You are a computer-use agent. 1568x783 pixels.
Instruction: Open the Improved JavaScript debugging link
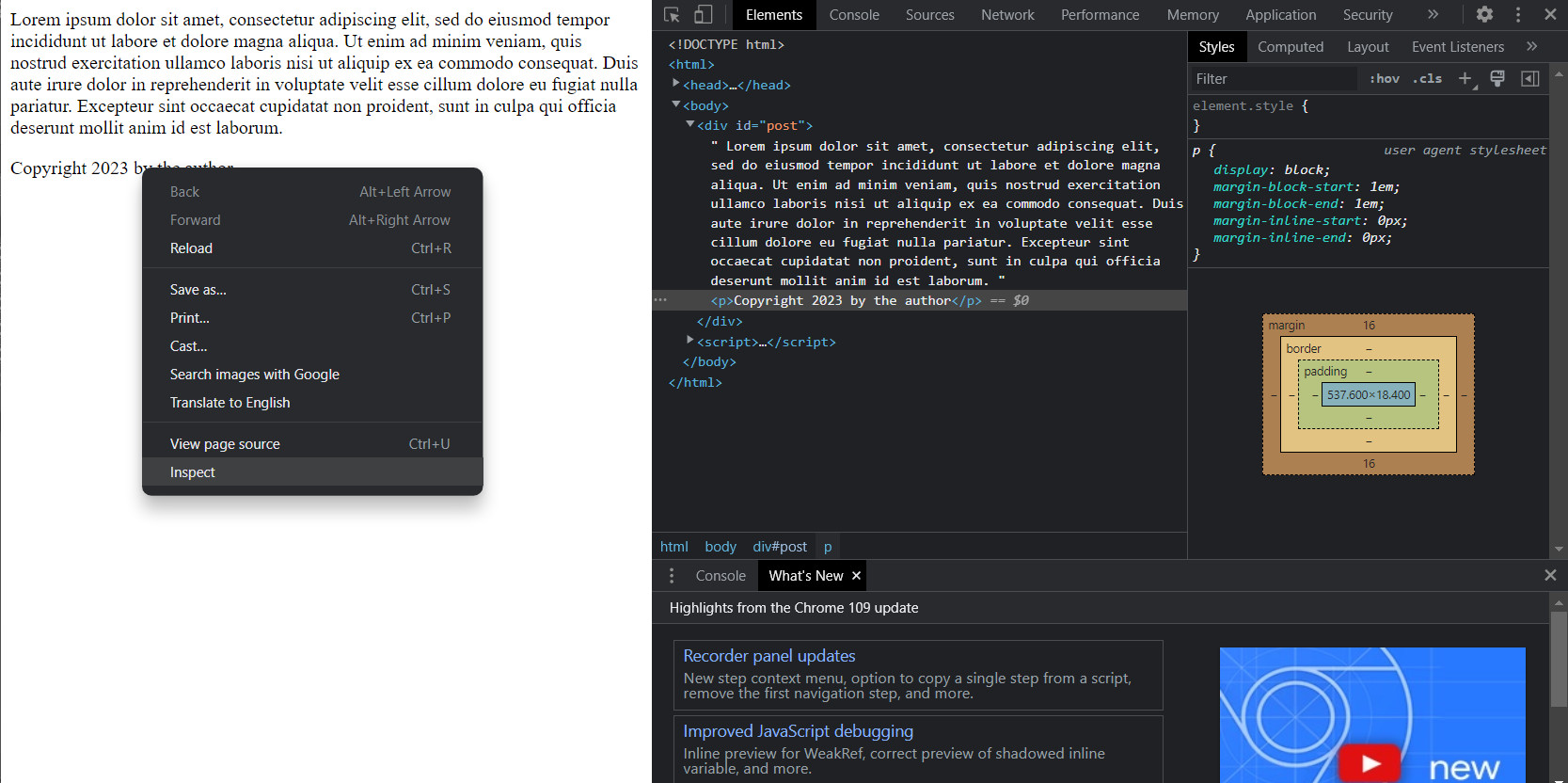click(x=799, y=731)
